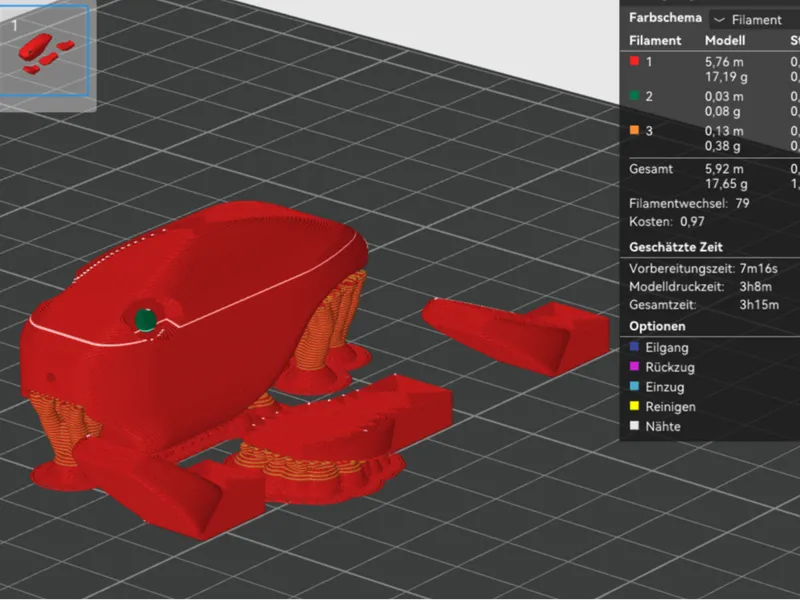Open the Farbschema Filament dropdown

[x=755, y=20]
